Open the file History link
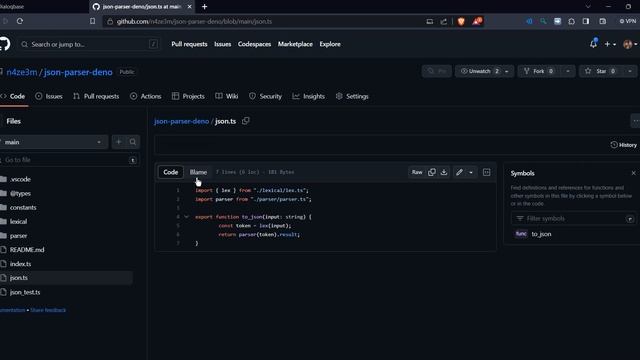The image size is (640, 360). click(623, 145)
